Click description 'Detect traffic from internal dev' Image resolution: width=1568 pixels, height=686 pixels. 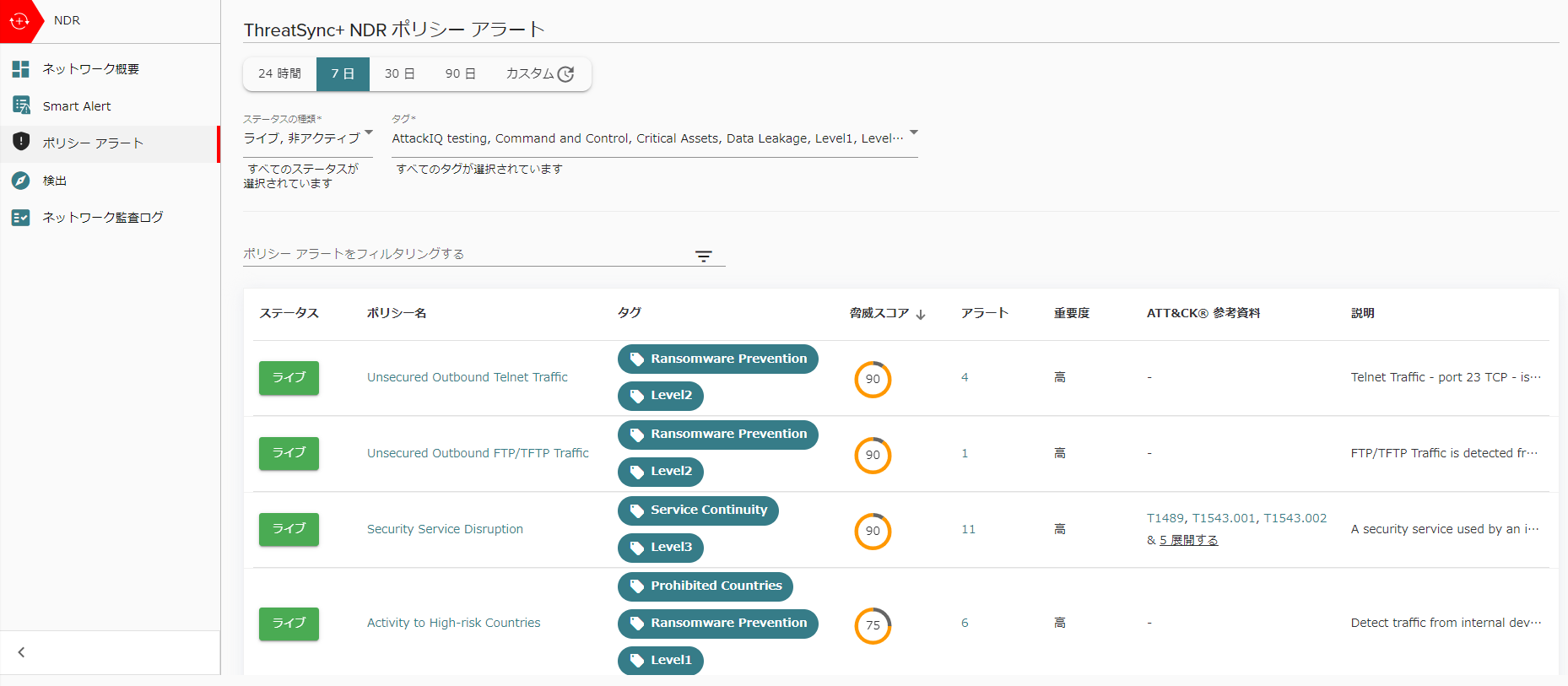1446,623
